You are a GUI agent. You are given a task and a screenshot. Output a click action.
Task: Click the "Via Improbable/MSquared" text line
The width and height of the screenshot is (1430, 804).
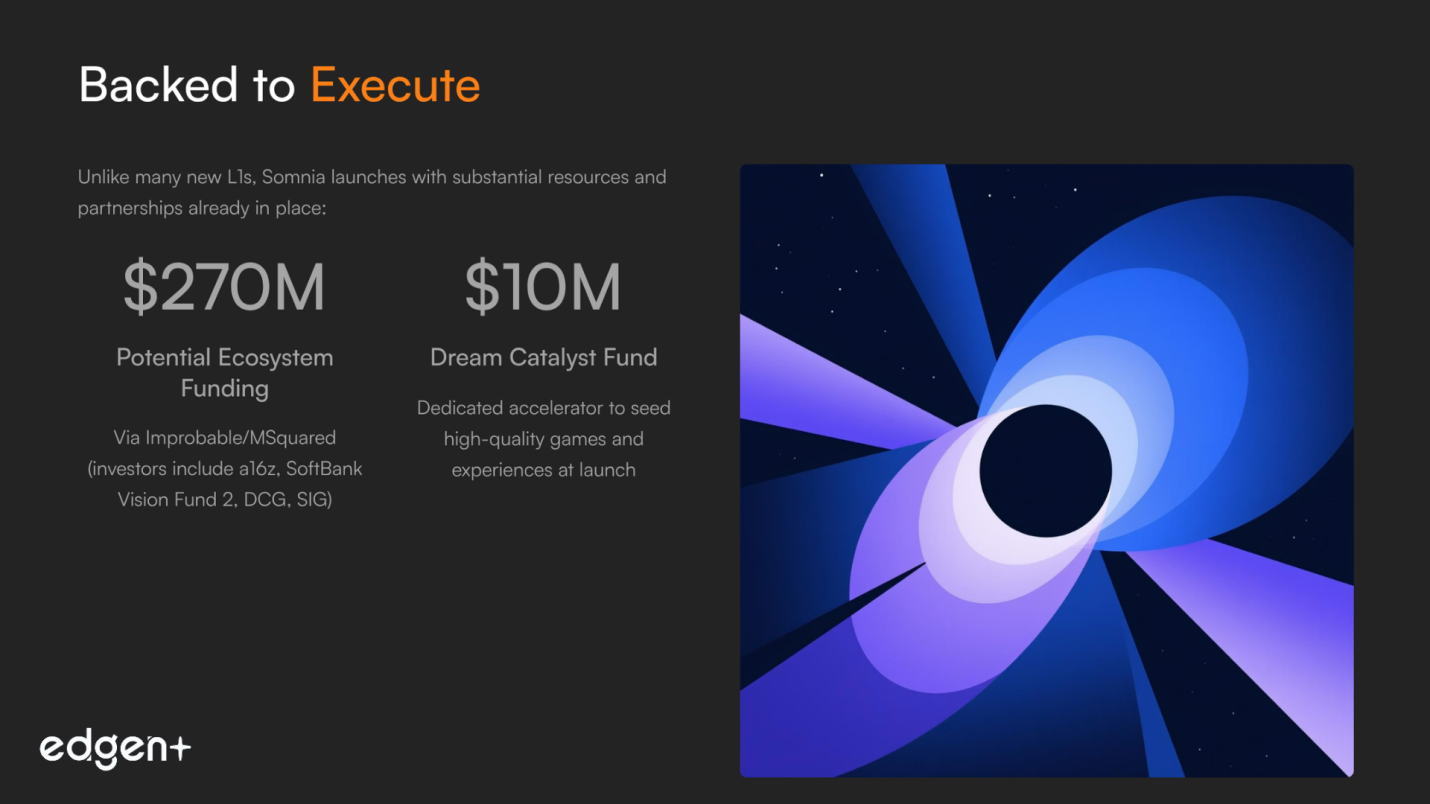click(x=224, y=437)
